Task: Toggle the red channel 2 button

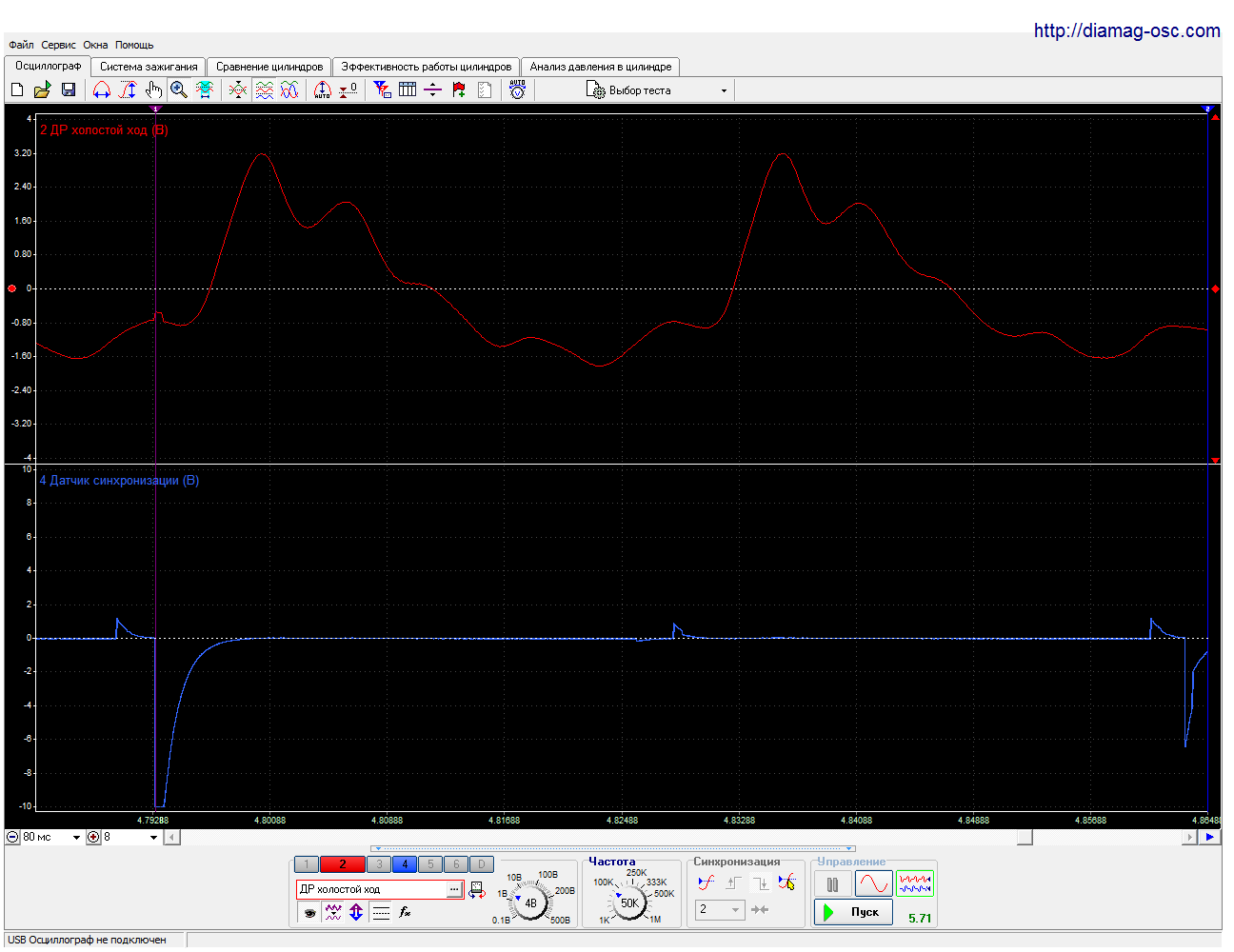Action: [x=343, y=864]
